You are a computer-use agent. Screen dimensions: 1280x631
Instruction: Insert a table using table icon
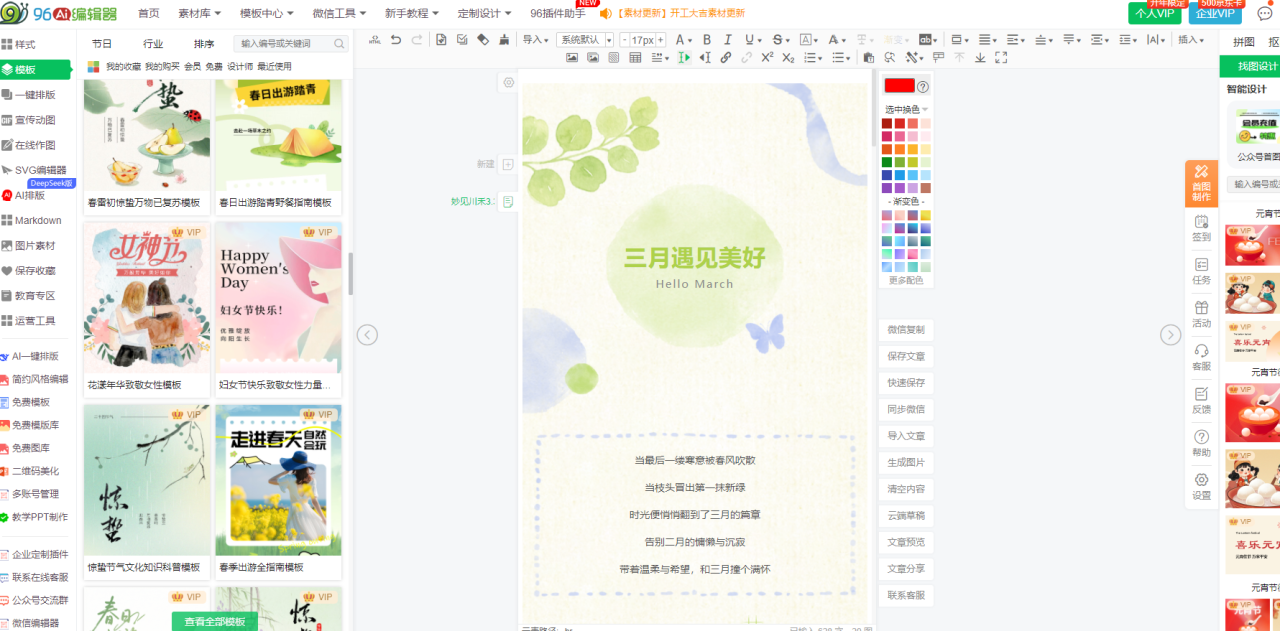click(635, 57)
